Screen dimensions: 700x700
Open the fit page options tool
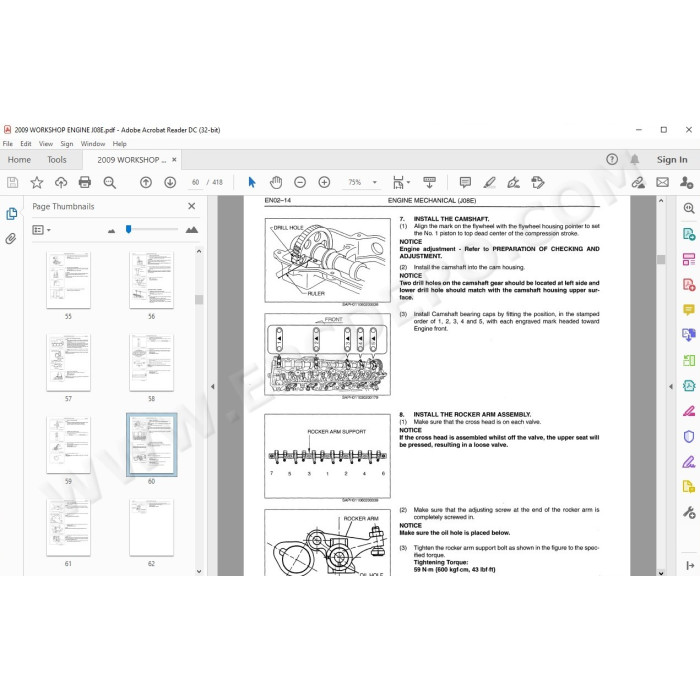point(400,182)
